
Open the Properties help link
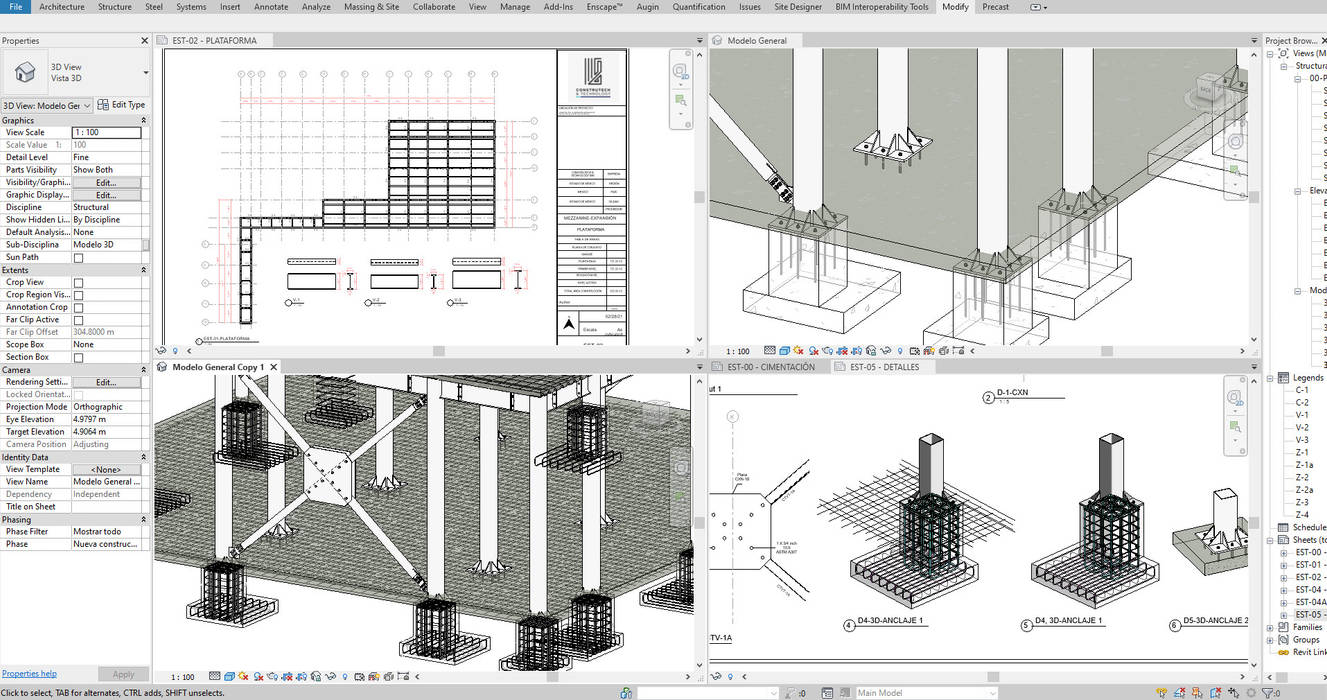tap(29, 674)
